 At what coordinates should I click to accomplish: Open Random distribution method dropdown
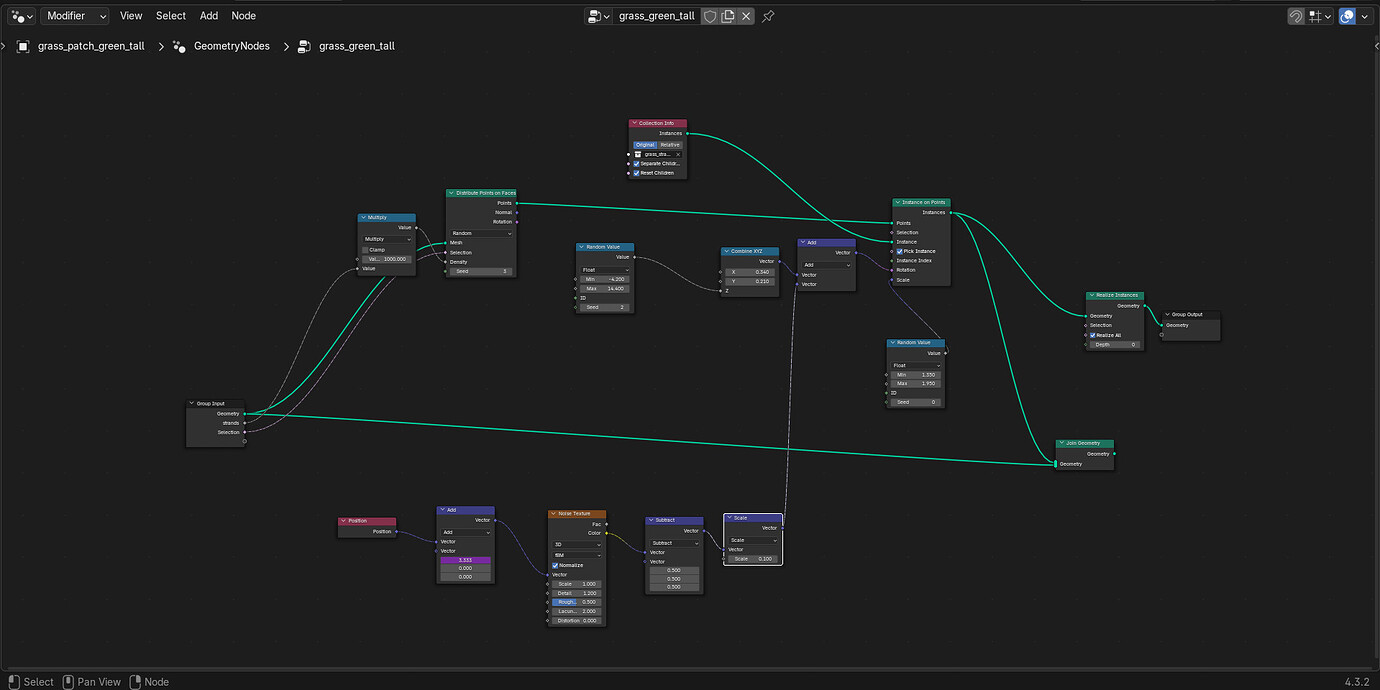click(481, 233)
